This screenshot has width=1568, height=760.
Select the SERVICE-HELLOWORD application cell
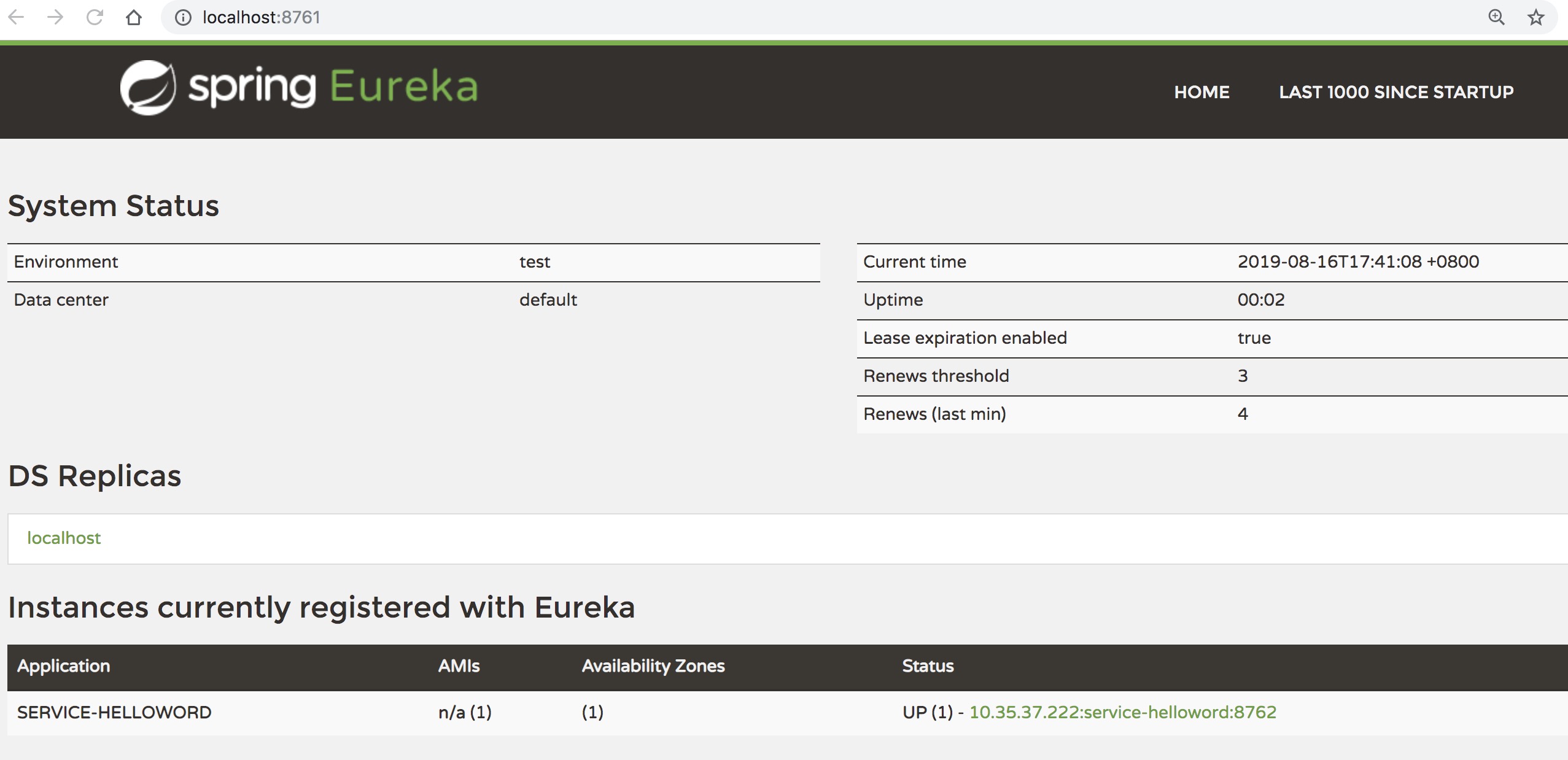(114, 712)
